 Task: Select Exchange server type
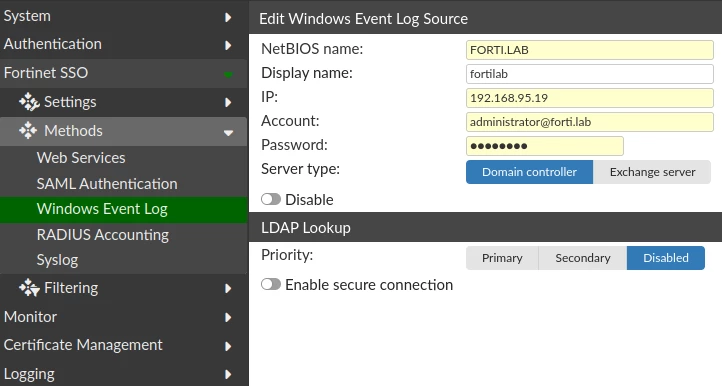(652, 172)
